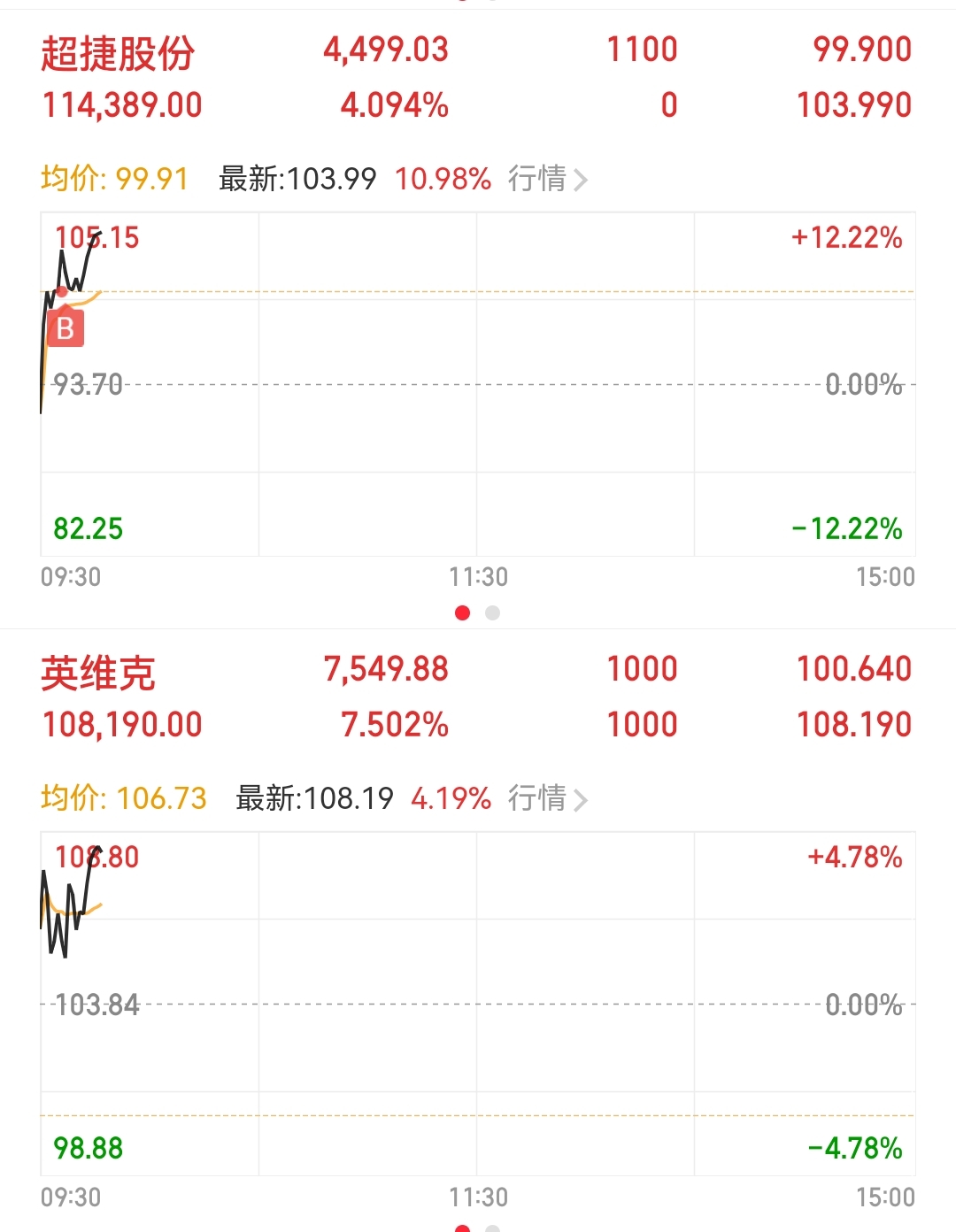Image resolution: width=956 pixels, height=1232 pixels.
Task: Open 行情 link for 英维克
Action: tap(537, 798)
